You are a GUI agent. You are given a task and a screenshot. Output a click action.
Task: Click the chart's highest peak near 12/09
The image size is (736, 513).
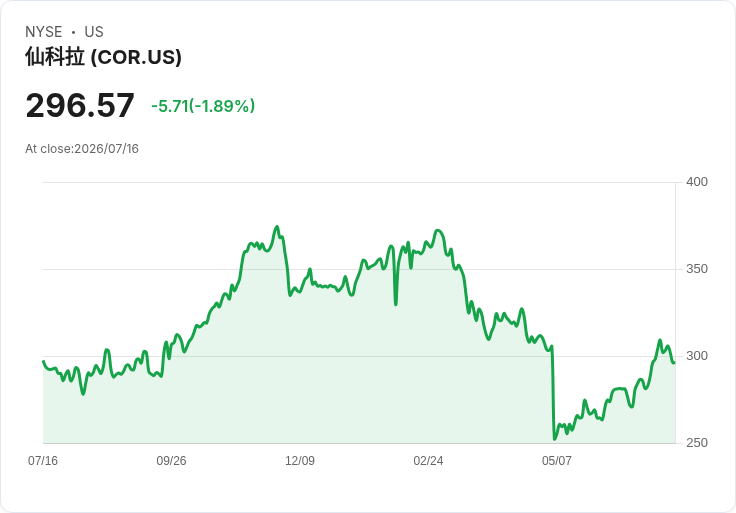277,227
